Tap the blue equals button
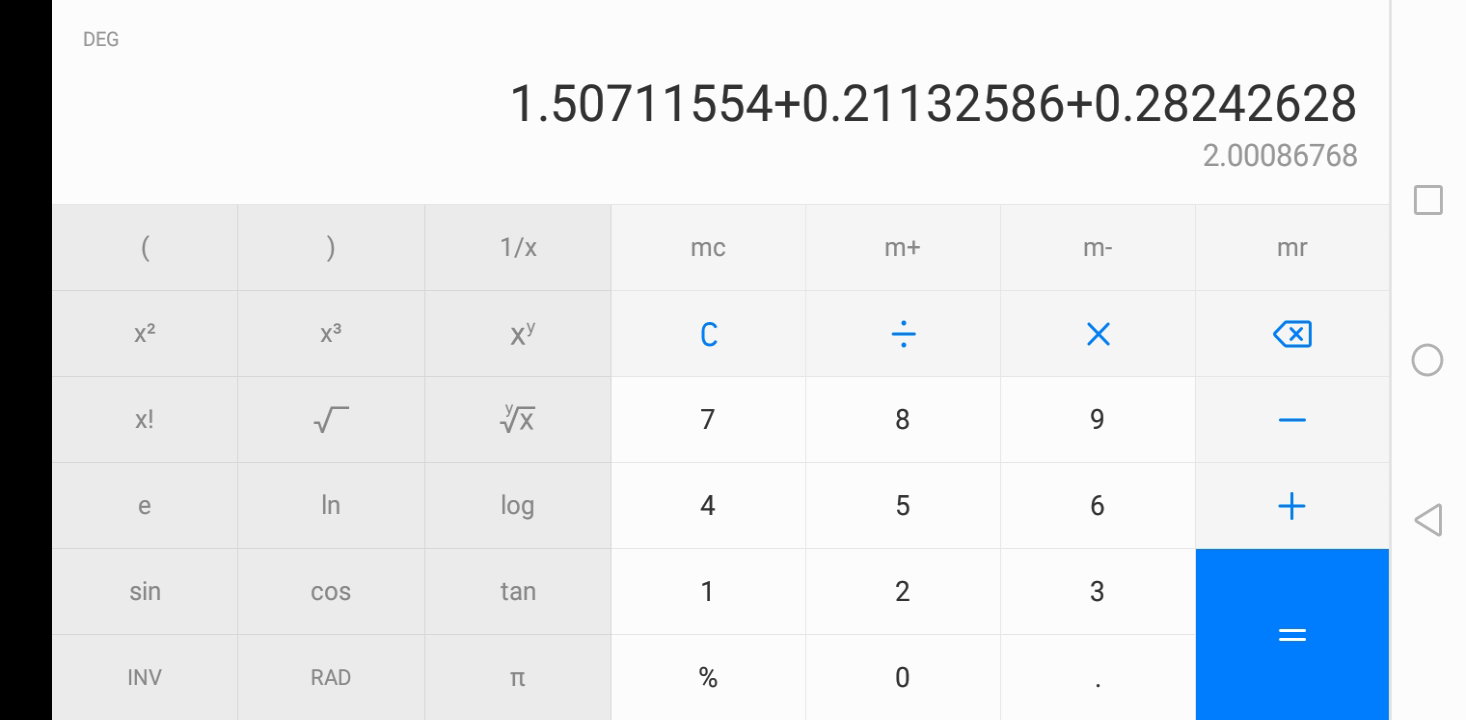The width and height of the screenshot is (1466, 720). coord(1292,634)
